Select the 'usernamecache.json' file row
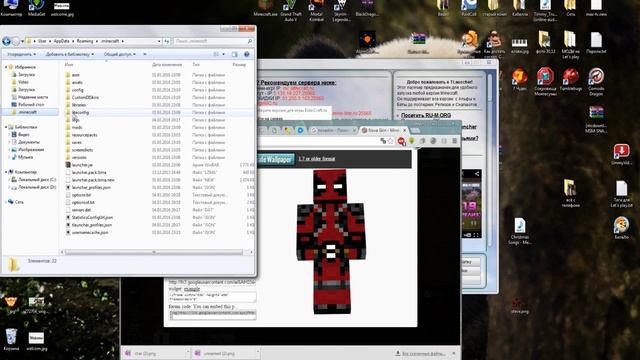This screenshot has width=640, height=360. point(159,232)
